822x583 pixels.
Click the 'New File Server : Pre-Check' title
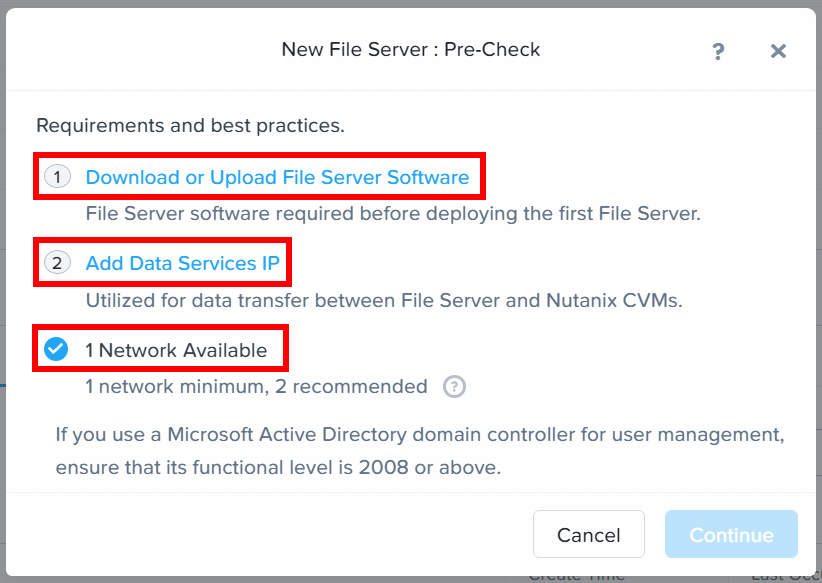coord(410,49)
